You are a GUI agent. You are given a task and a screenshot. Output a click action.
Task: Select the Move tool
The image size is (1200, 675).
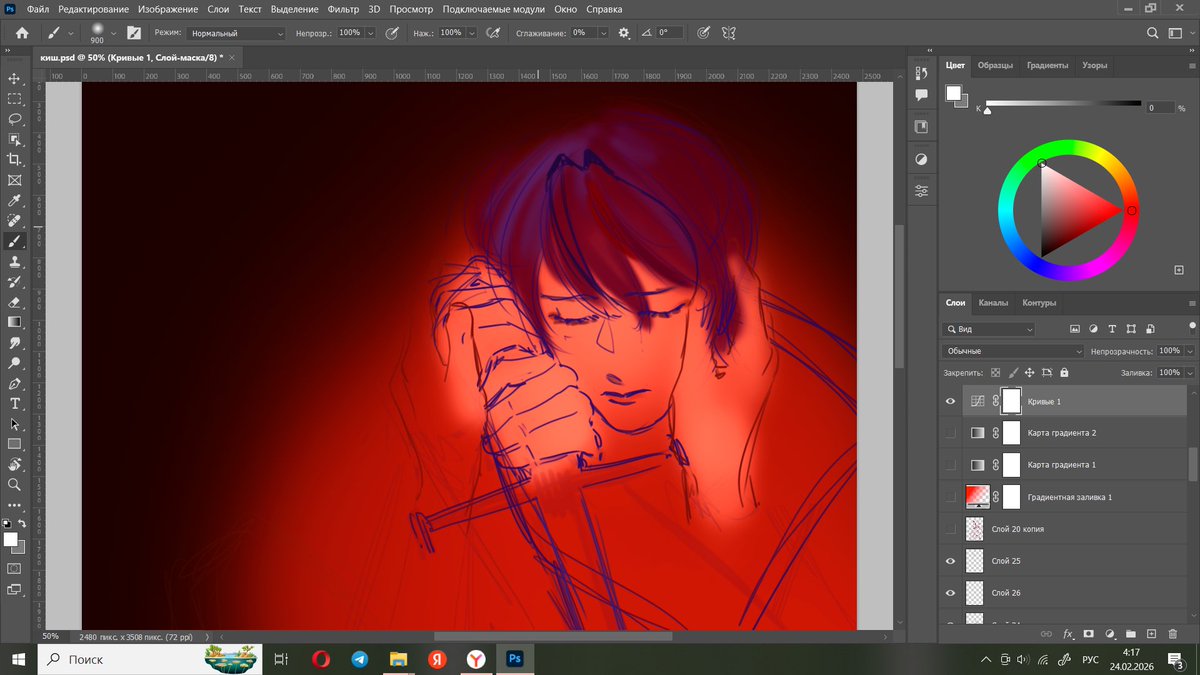(x=15, y=78)
